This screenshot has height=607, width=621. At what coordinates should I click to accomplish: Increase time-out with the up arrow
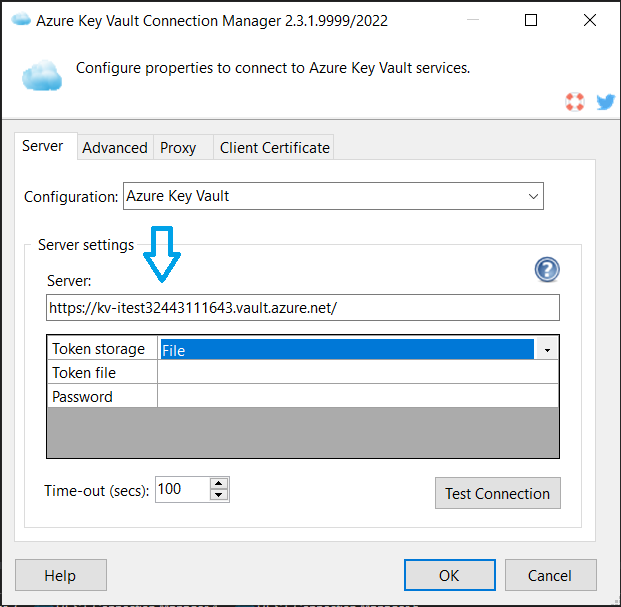coord(219,483)
